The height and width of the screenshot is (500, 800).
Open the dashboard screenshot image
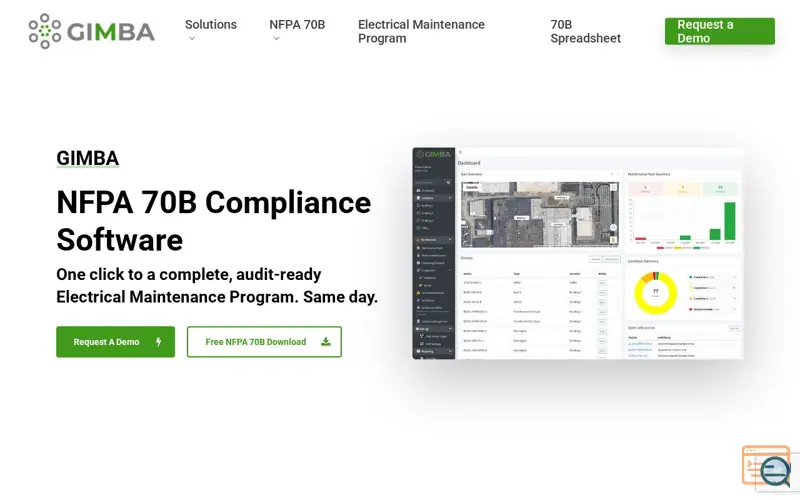click(578, 254)
